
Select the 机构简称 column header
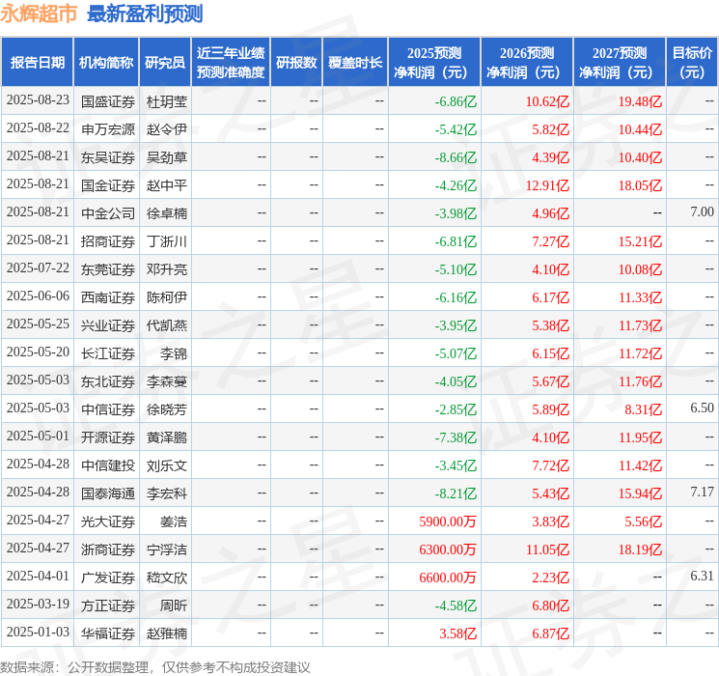click(x=106, y=63)
